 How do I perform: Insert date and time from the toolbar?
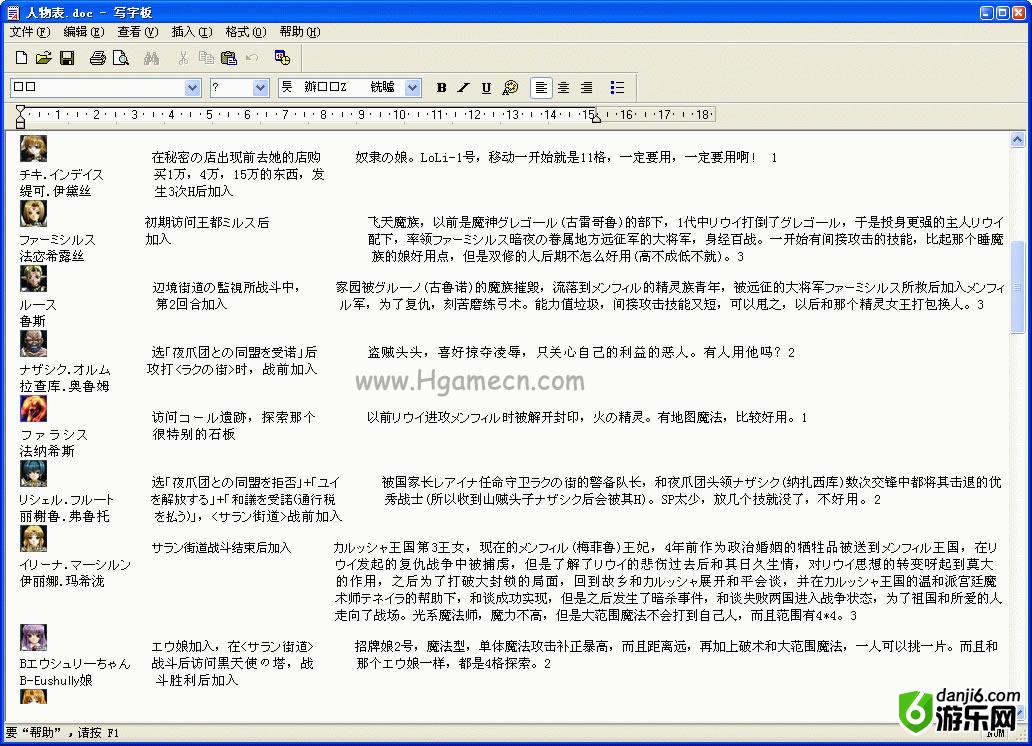click(x=282, y=58)
